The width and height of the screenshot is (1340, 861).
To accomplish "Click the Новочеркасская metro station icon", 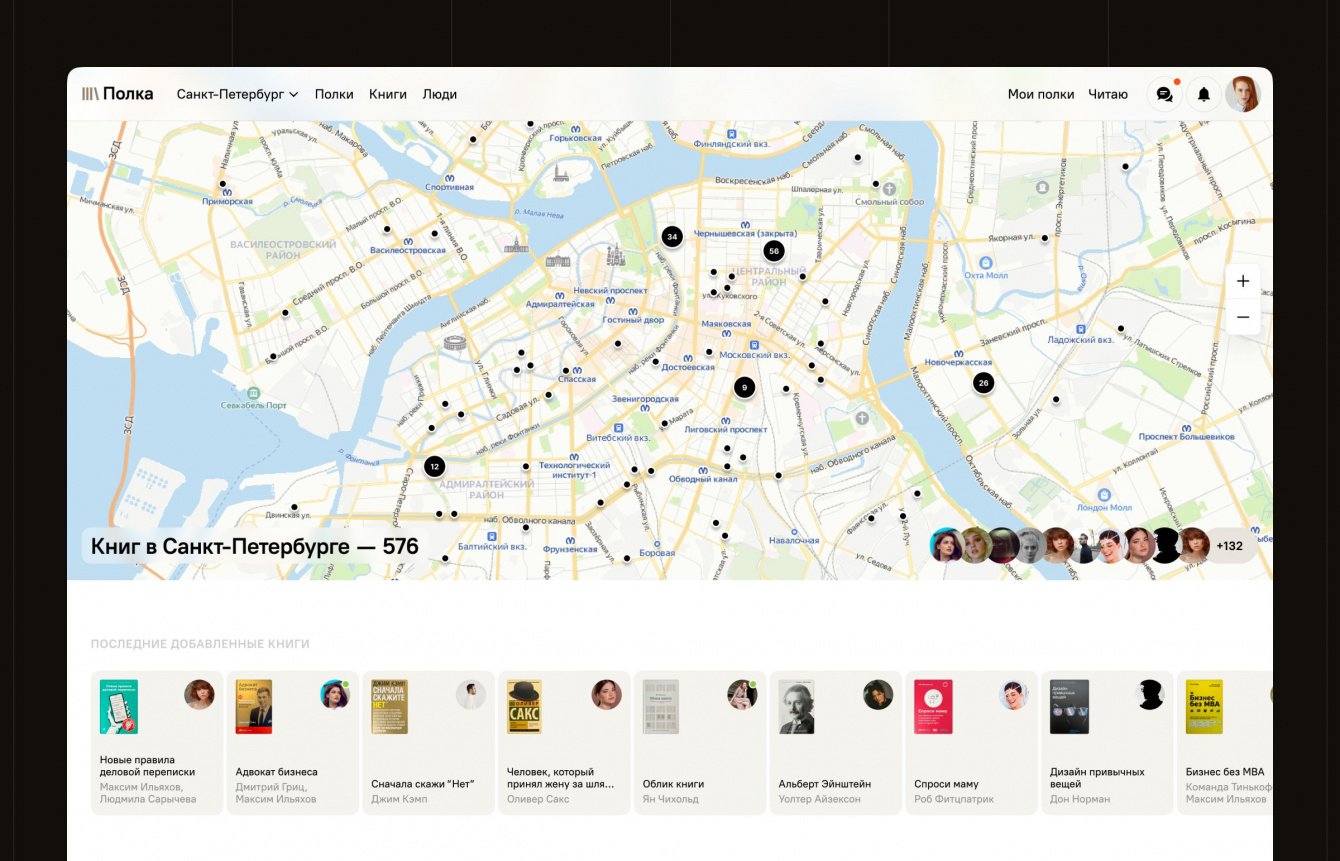I will (x=958, y=353).
